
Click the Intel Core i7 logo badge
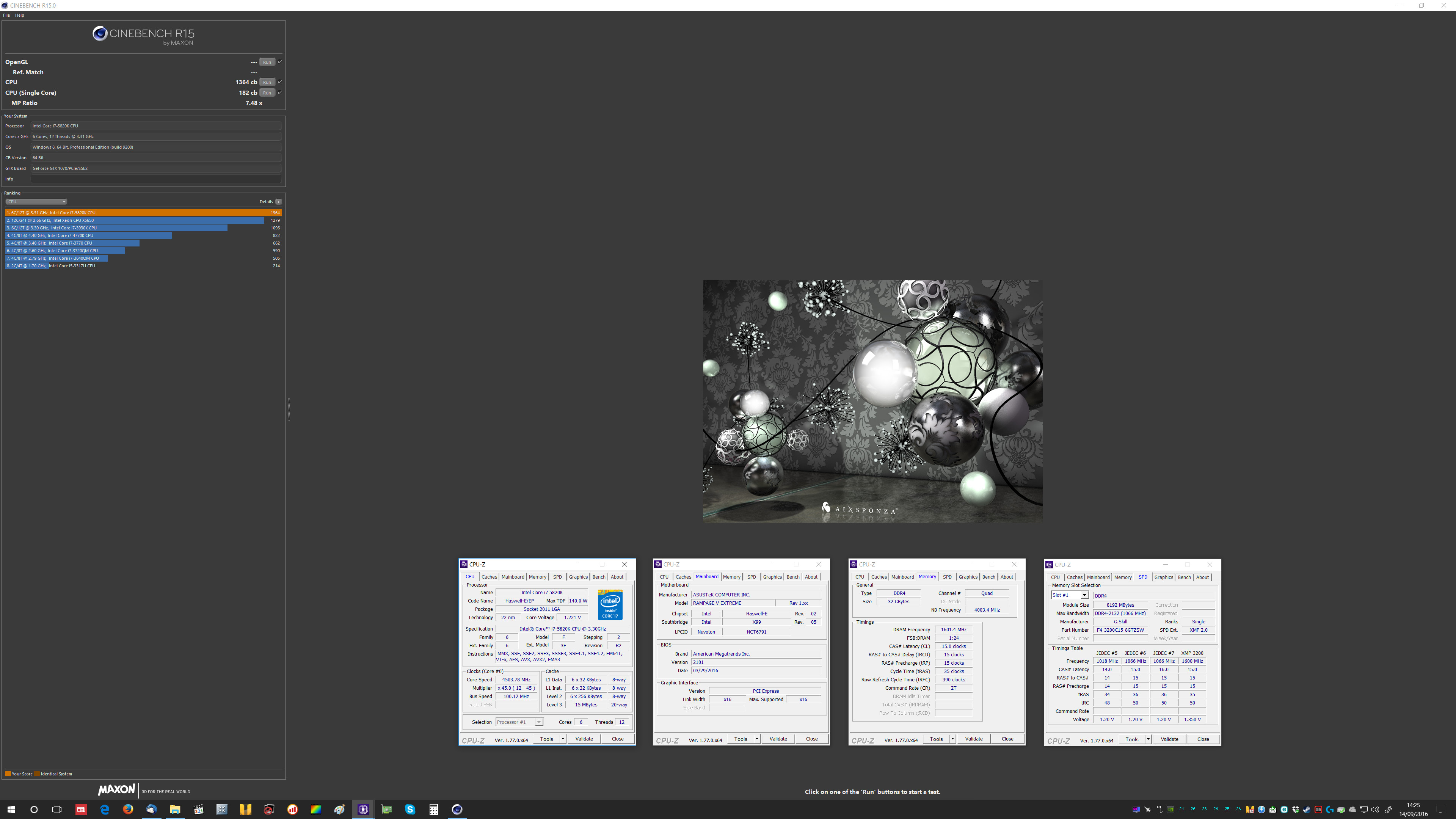click(610, 605)
